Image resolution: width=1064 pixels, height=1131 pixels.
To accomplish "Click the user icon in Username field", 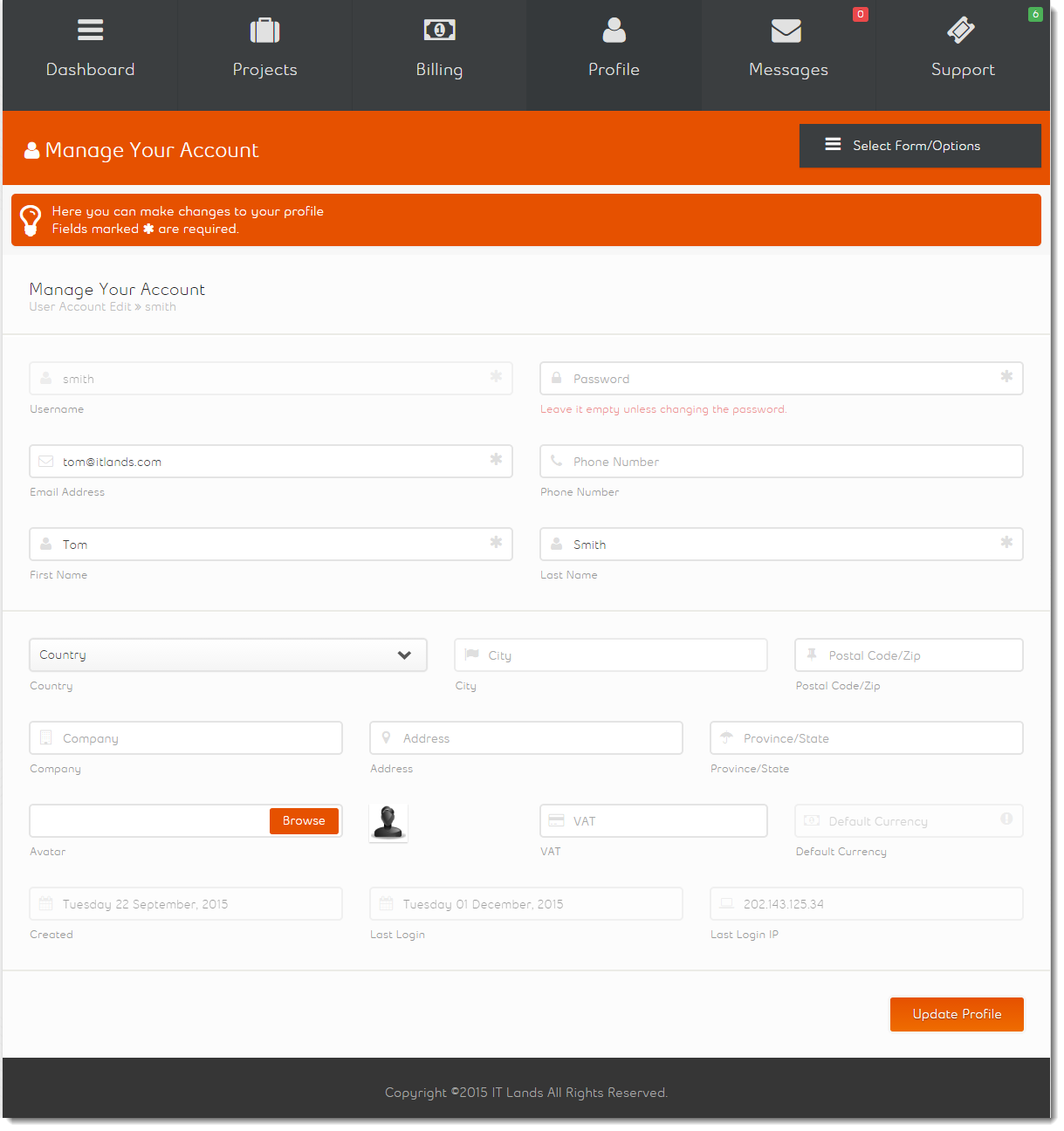I will (46, 378).
